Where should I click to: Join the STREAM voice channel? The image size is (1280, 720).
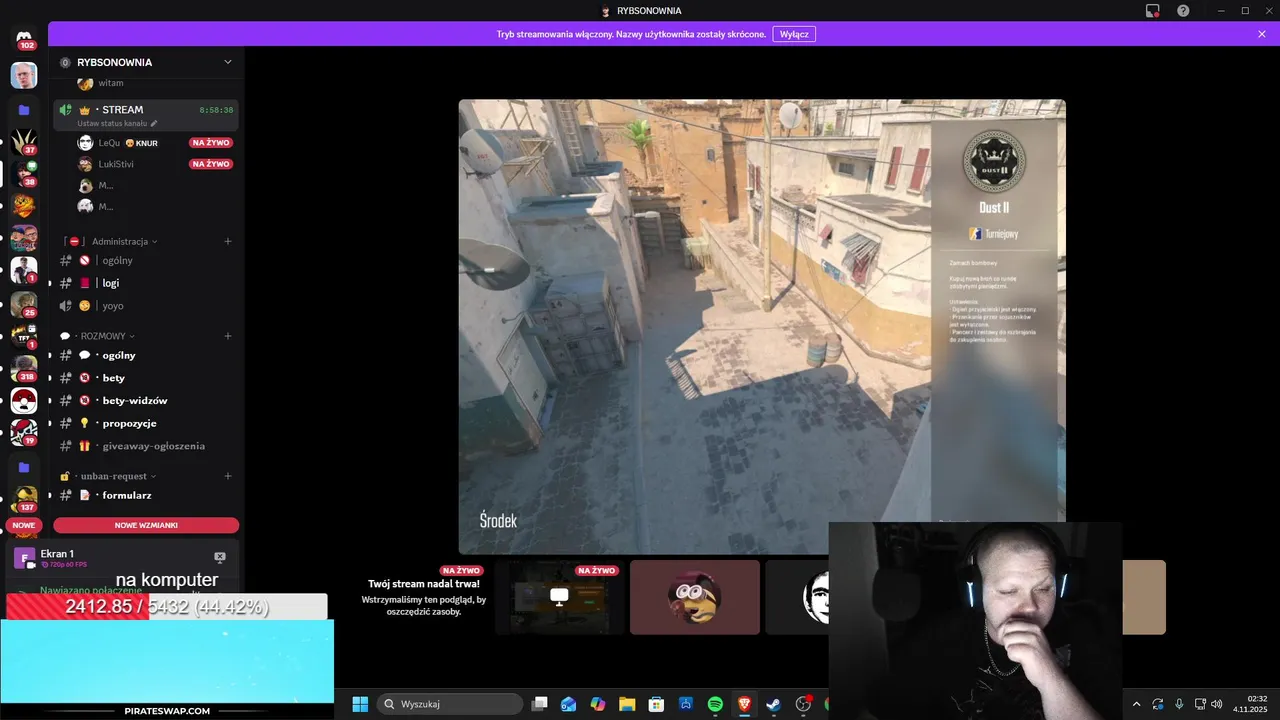pos(146,115)
